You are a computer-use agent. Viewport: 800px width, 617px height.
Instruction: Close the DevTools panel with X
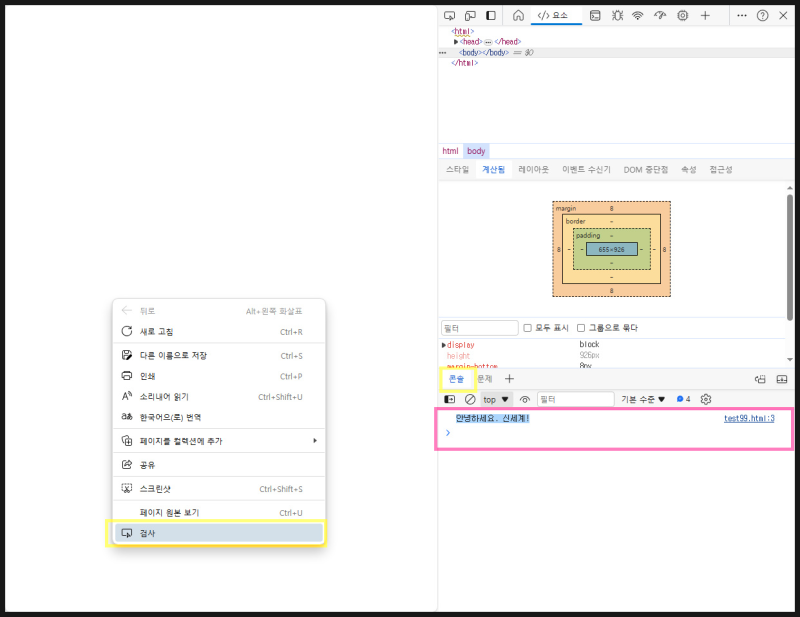[783, 15]
